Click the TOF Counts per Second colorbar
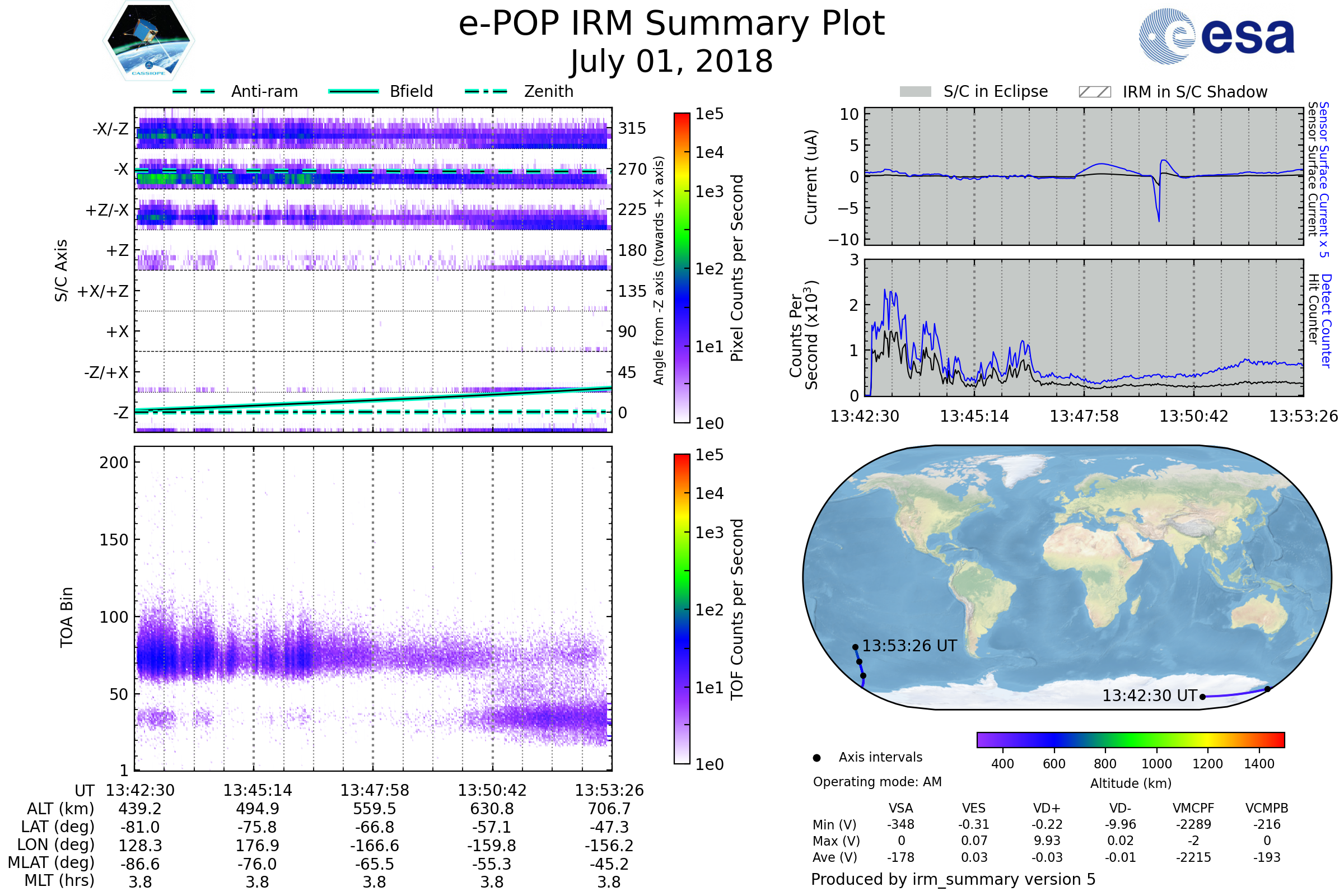Screen dimensions: 1344x896 [682, 609]
